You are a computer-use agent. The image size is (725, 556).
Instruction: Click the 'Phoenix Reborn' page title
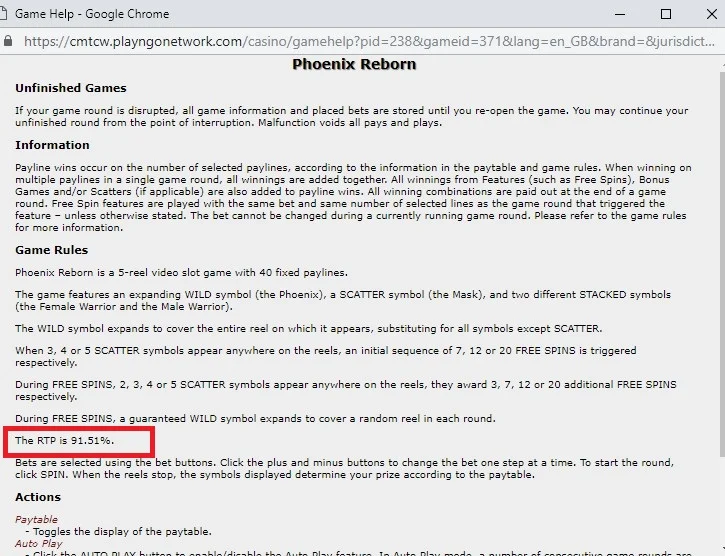[x=354, y=64]
